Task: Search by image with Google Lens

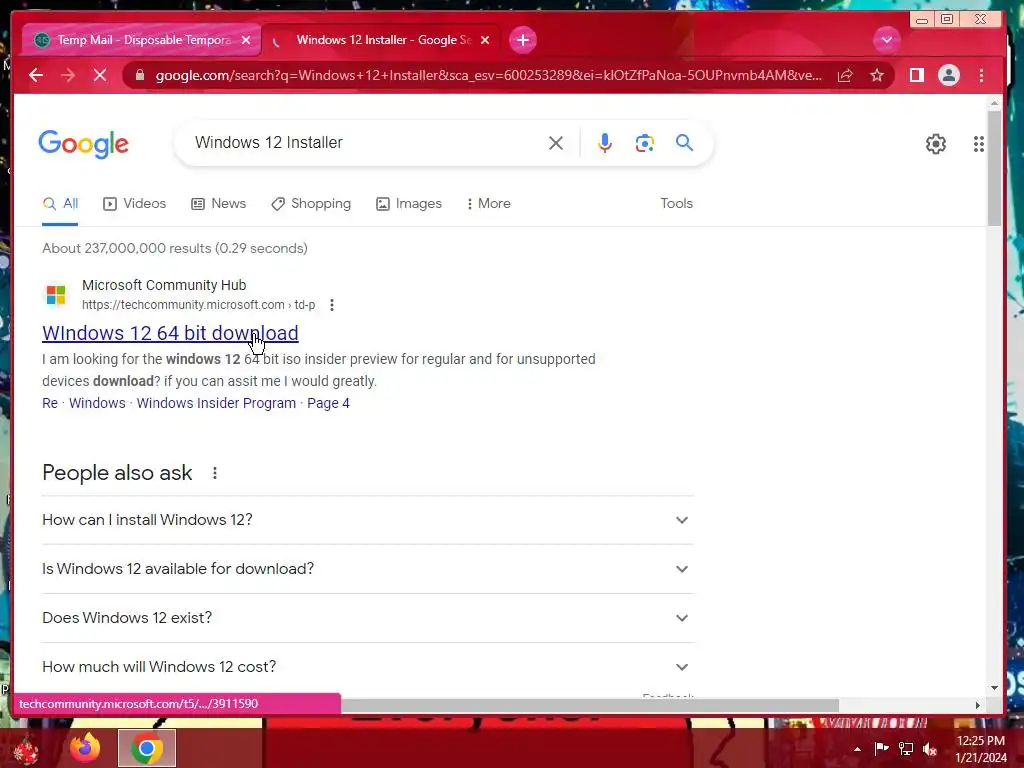Action: (x=645, y=143)
